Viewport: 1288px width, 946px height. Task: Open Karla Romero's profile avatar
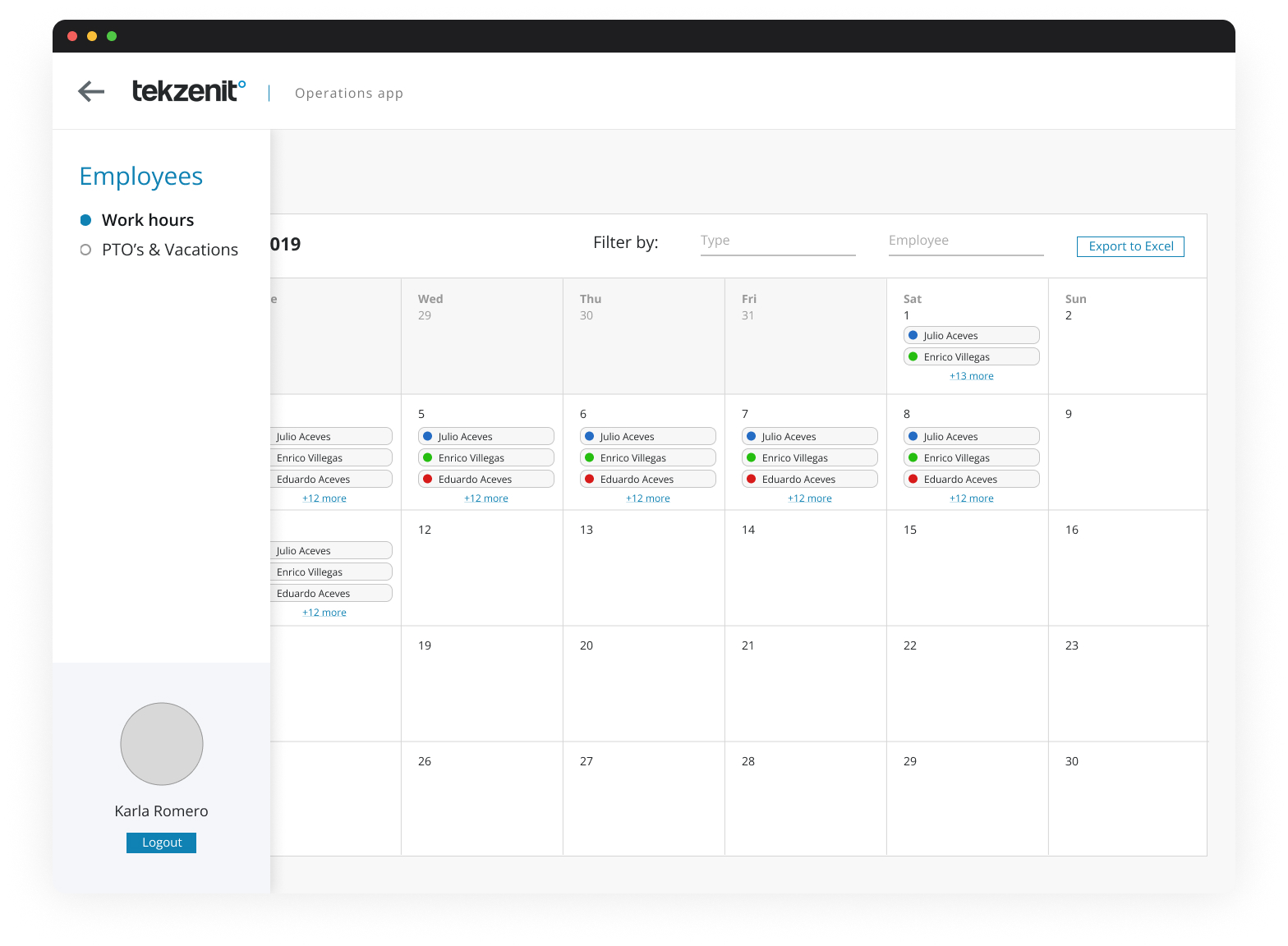[162, 744]
